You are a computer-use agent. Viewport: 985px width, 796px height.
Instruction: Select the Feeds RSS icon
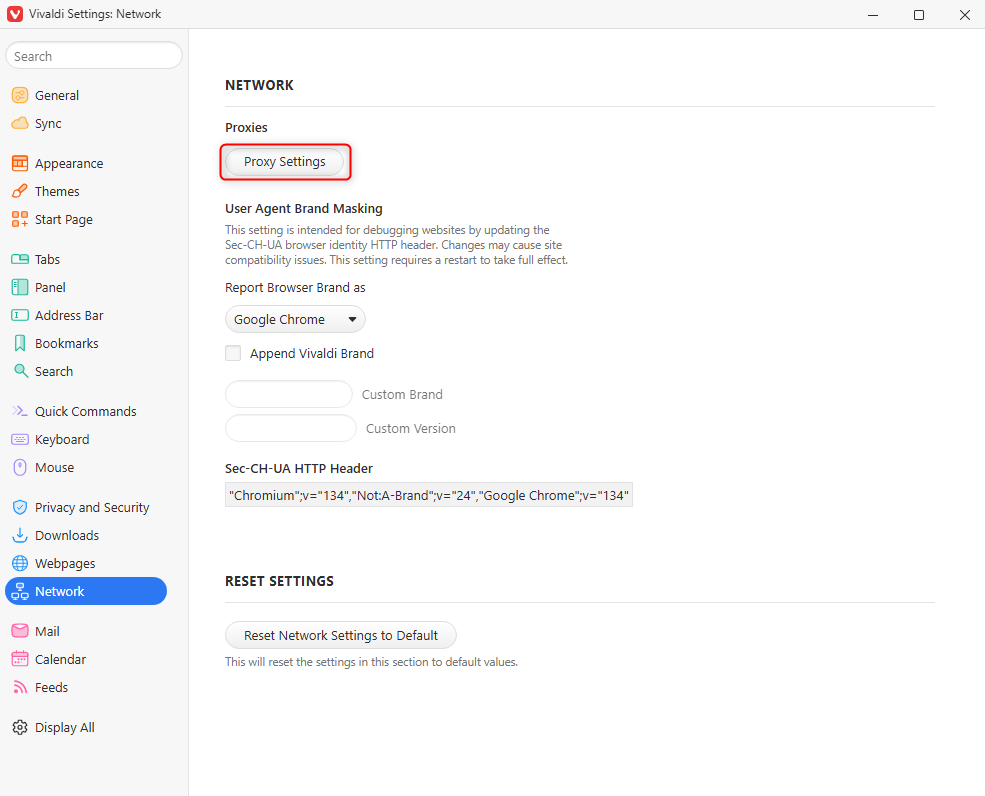[x=20, y=687]
